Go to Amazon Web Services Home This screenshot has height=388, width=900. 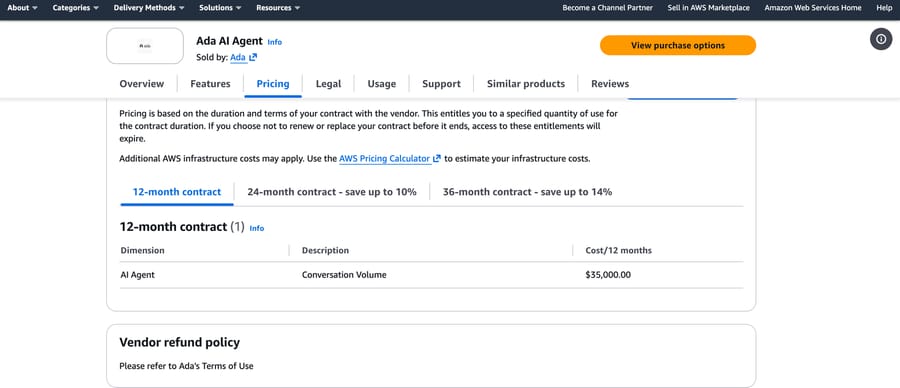pyautogui.click(x=813, y=8)
